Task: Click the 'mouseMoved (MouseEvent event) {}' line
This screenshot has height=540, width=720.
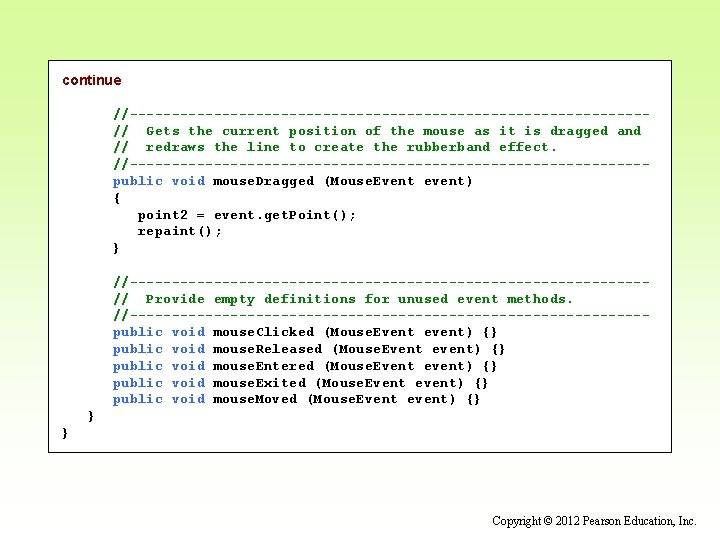Action: pos(296,399)
